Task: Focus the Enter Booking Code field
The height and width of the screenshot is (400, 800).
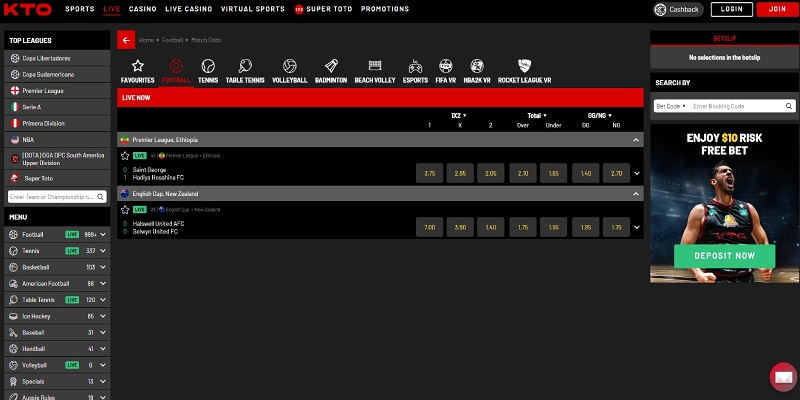Action: pos(737,106)
